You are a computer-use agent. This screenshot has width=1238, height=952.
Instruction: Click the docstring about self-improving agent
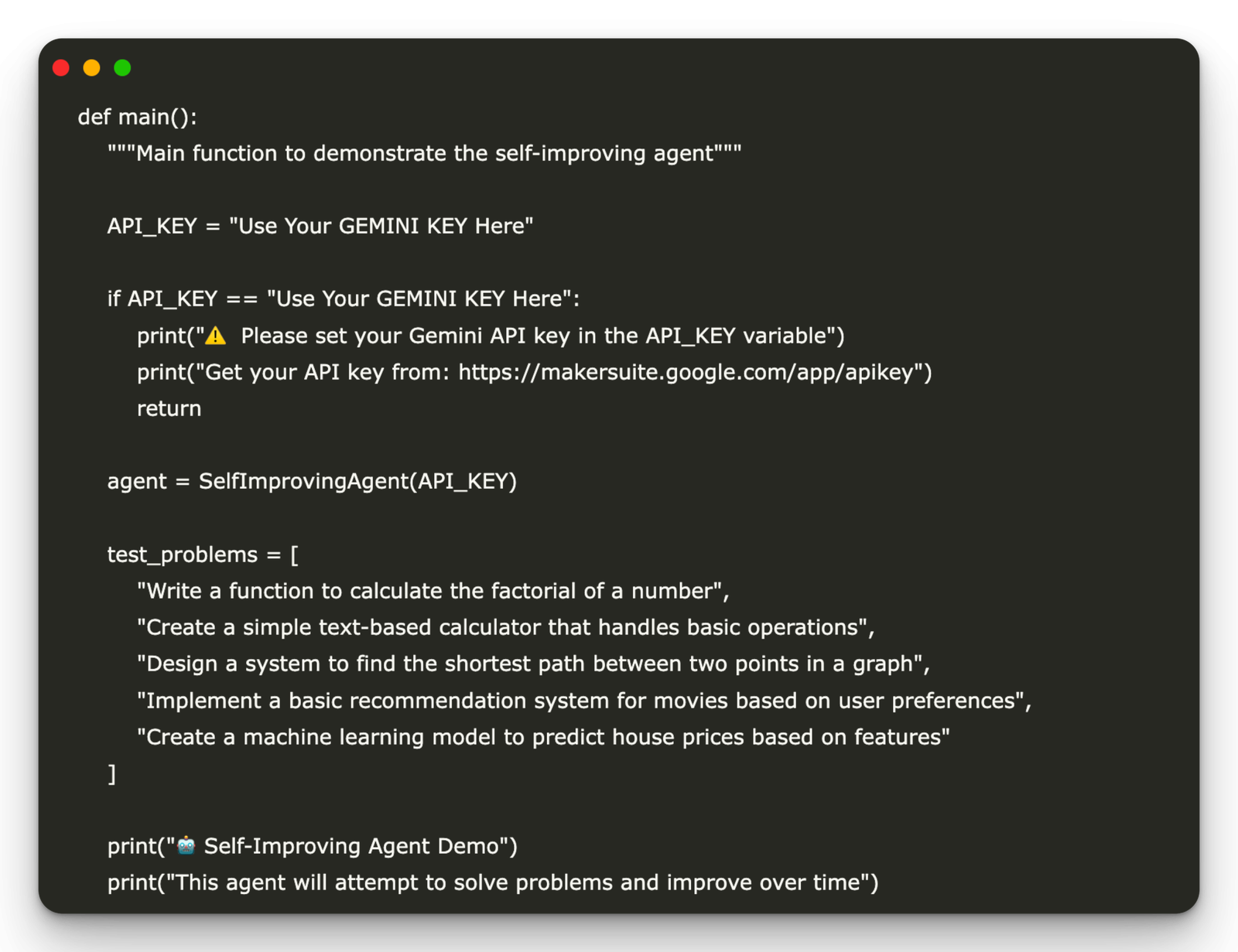(x=424, y=153)
